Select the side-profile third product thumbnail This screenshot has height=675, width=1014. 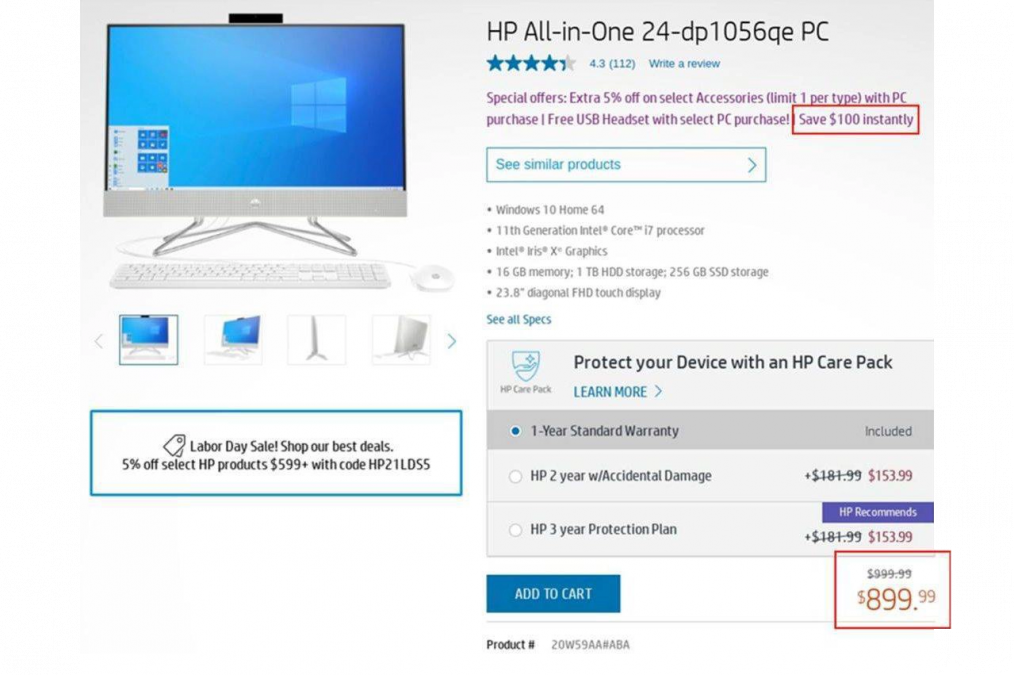(x=317, y=340)
